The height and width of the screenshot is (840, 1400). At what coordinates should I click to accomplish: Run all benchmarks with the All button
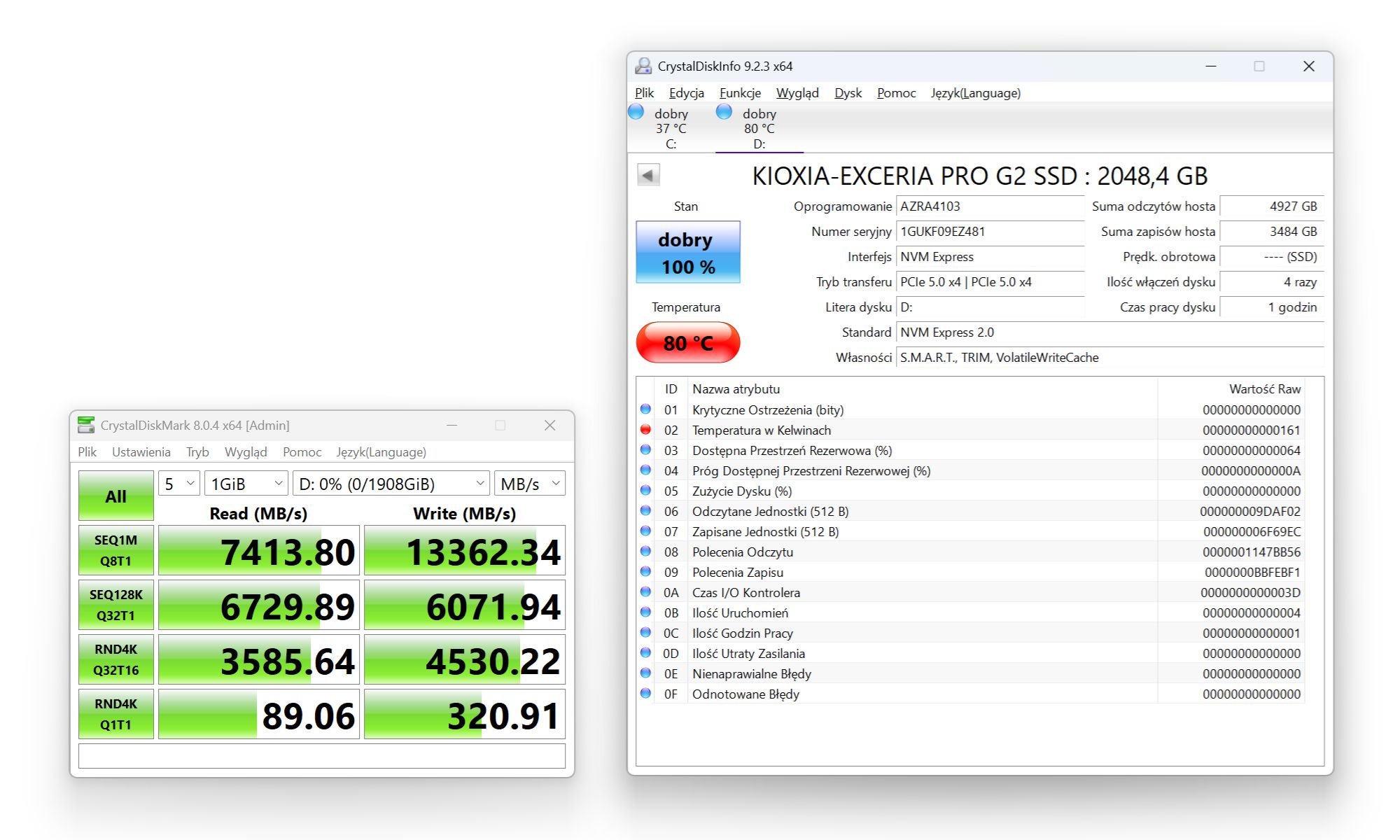click(116, 496)
